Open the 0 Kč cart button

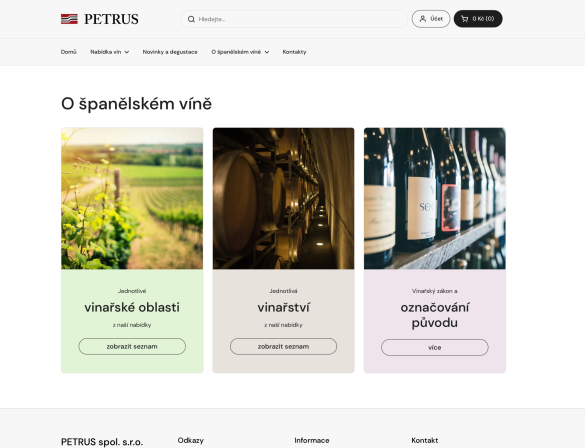478,19
